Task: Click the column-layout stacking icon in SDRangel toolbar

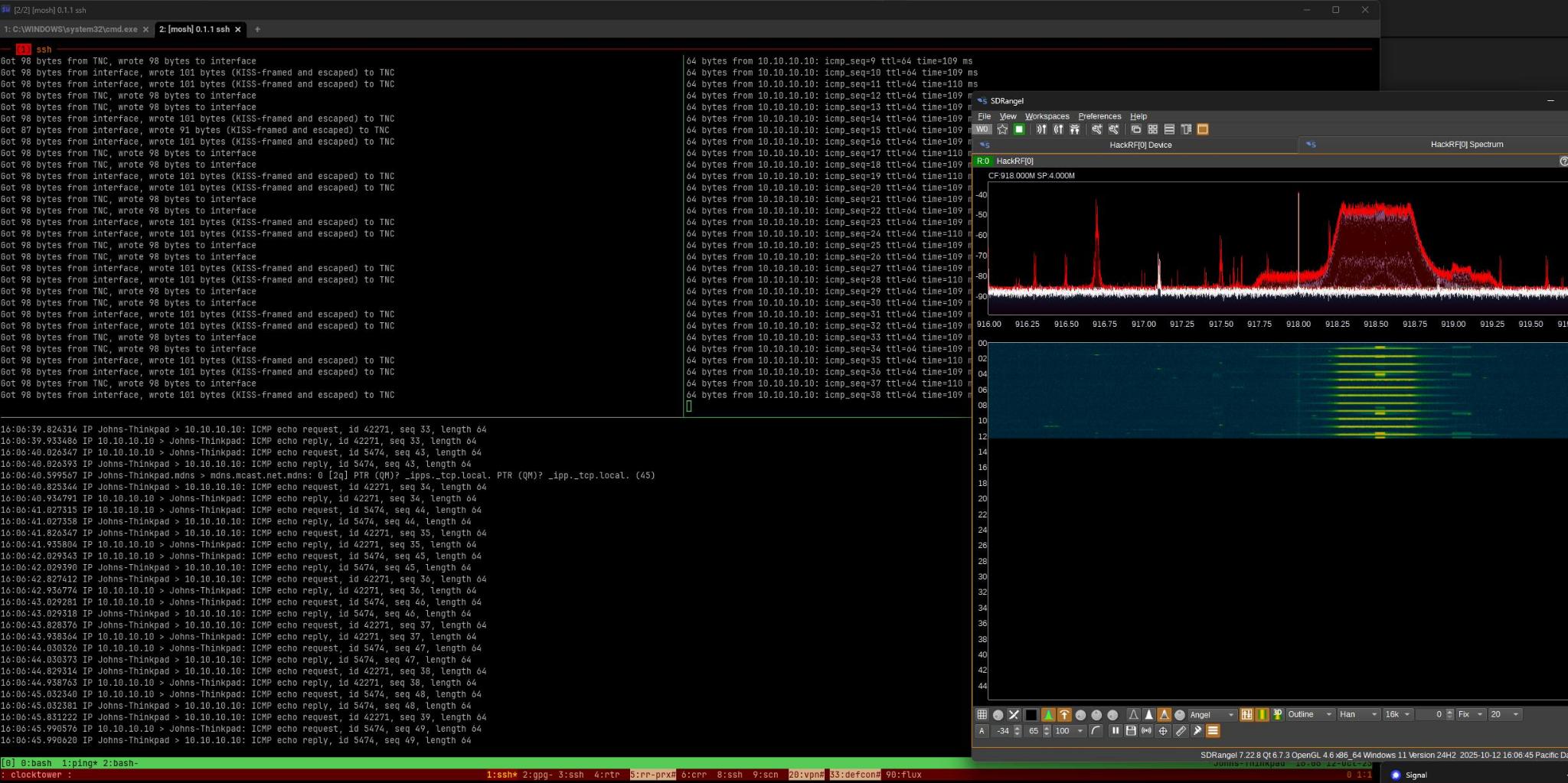Action: (x=1186, y=129)
